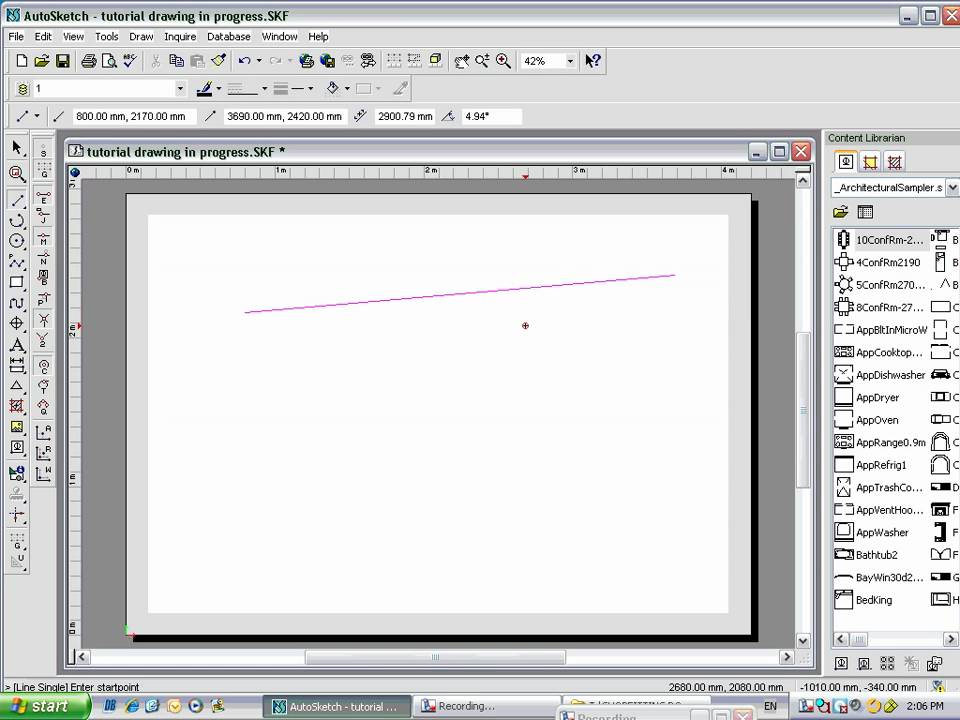Select Bathtub2 symbol in library list

866,555
